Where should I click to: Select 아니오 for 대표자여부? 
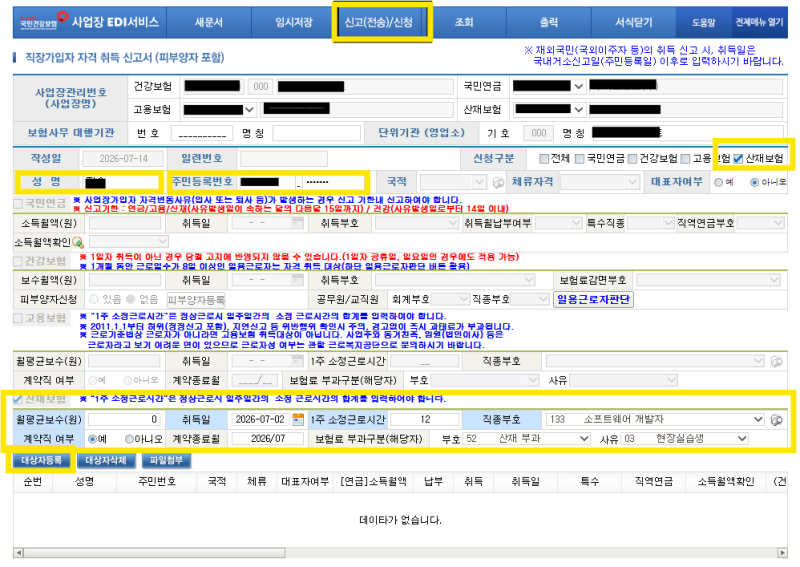755,182
